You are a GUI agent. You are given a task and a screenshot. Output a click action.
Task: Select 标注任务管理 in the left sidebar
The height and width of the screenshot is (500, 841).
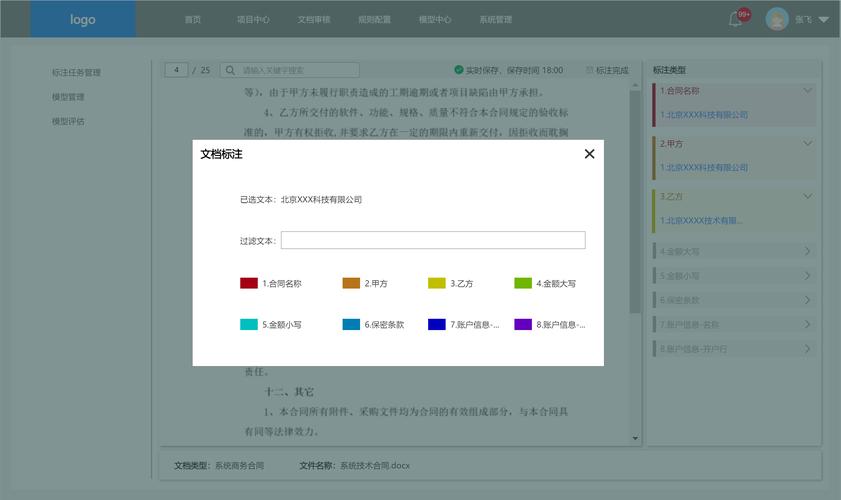click(76, 72)
